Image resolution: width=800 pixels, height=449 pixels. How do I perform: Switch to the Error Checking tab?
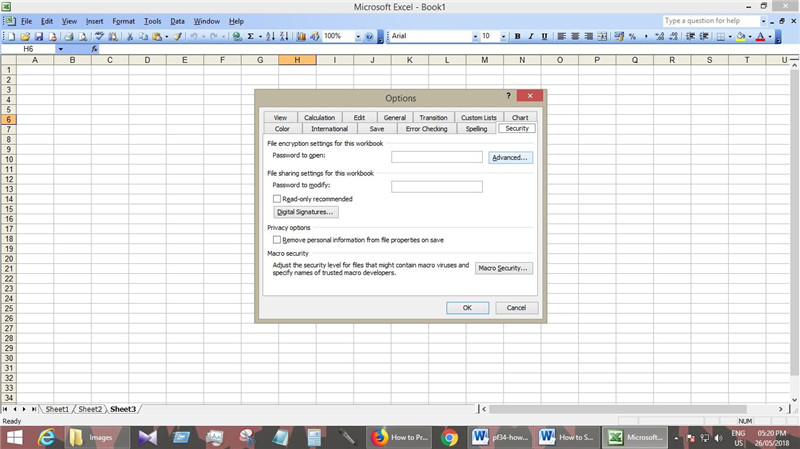tap(426, 129)
